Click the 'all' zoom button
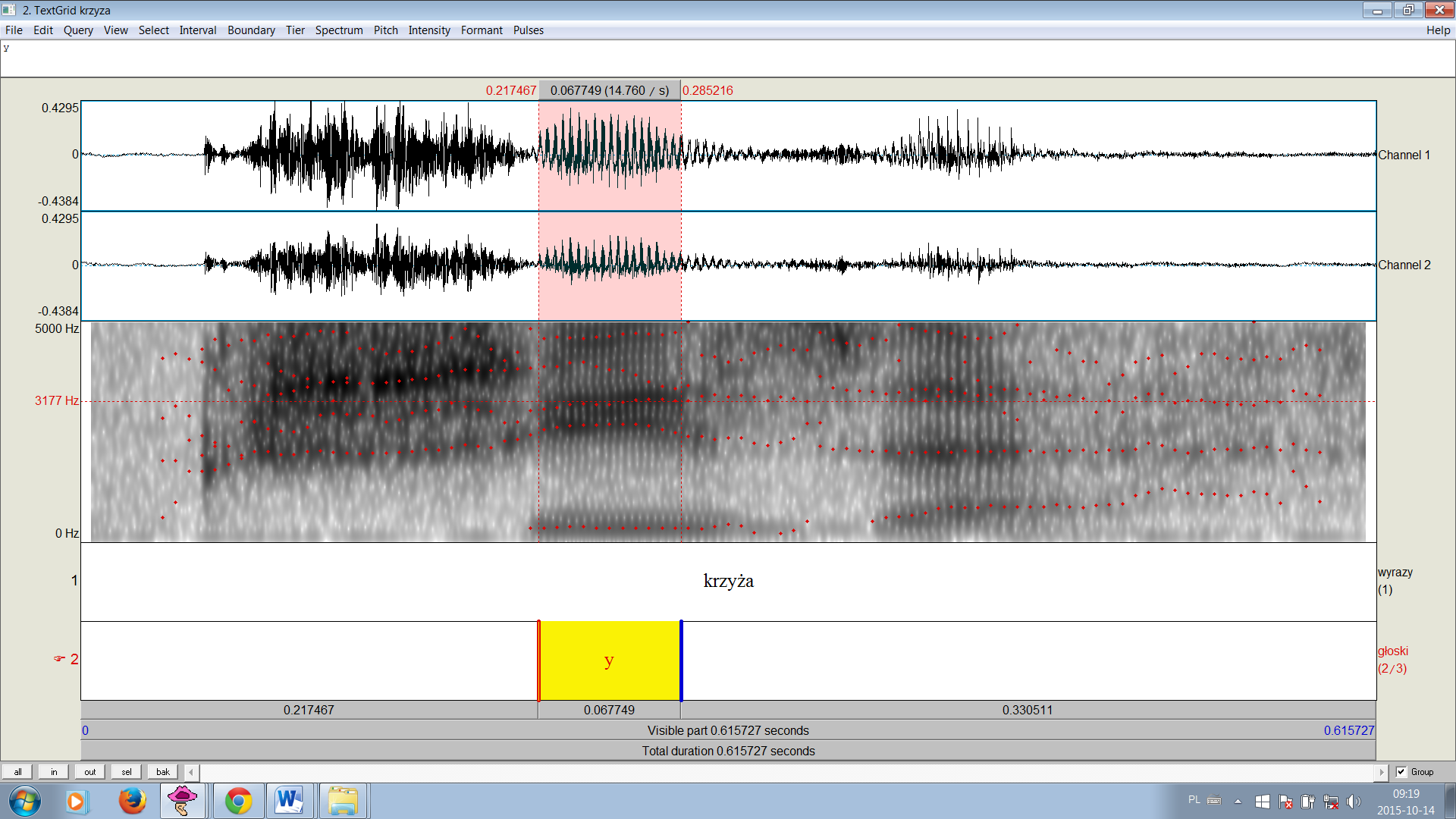The height and width of the screenshot is (819, 1456). tap(17, 772)
